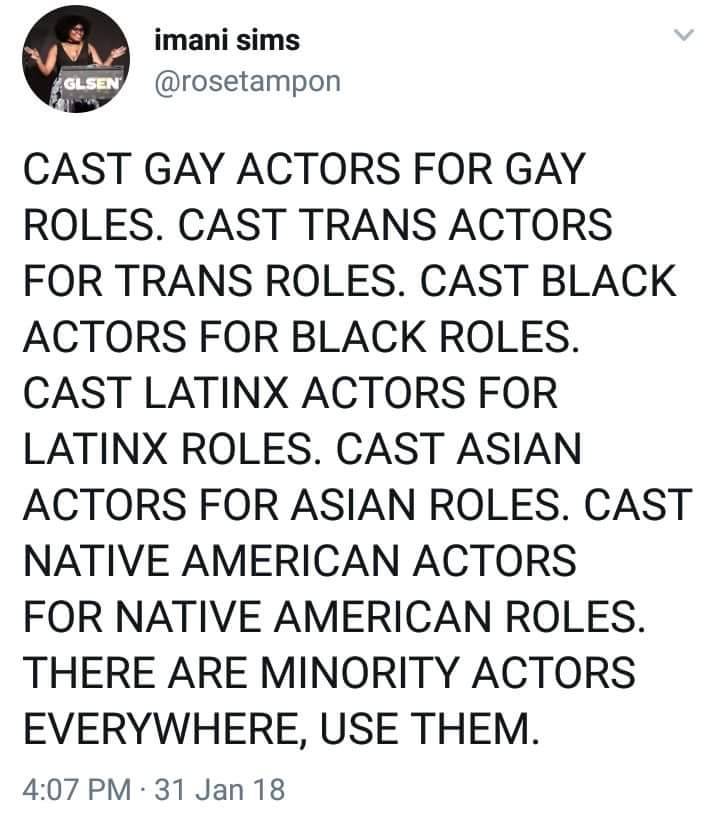The height and width of the screenshot is (833, 718).
Task: Click the GLSEN logo in avatar
Action: 92,83
